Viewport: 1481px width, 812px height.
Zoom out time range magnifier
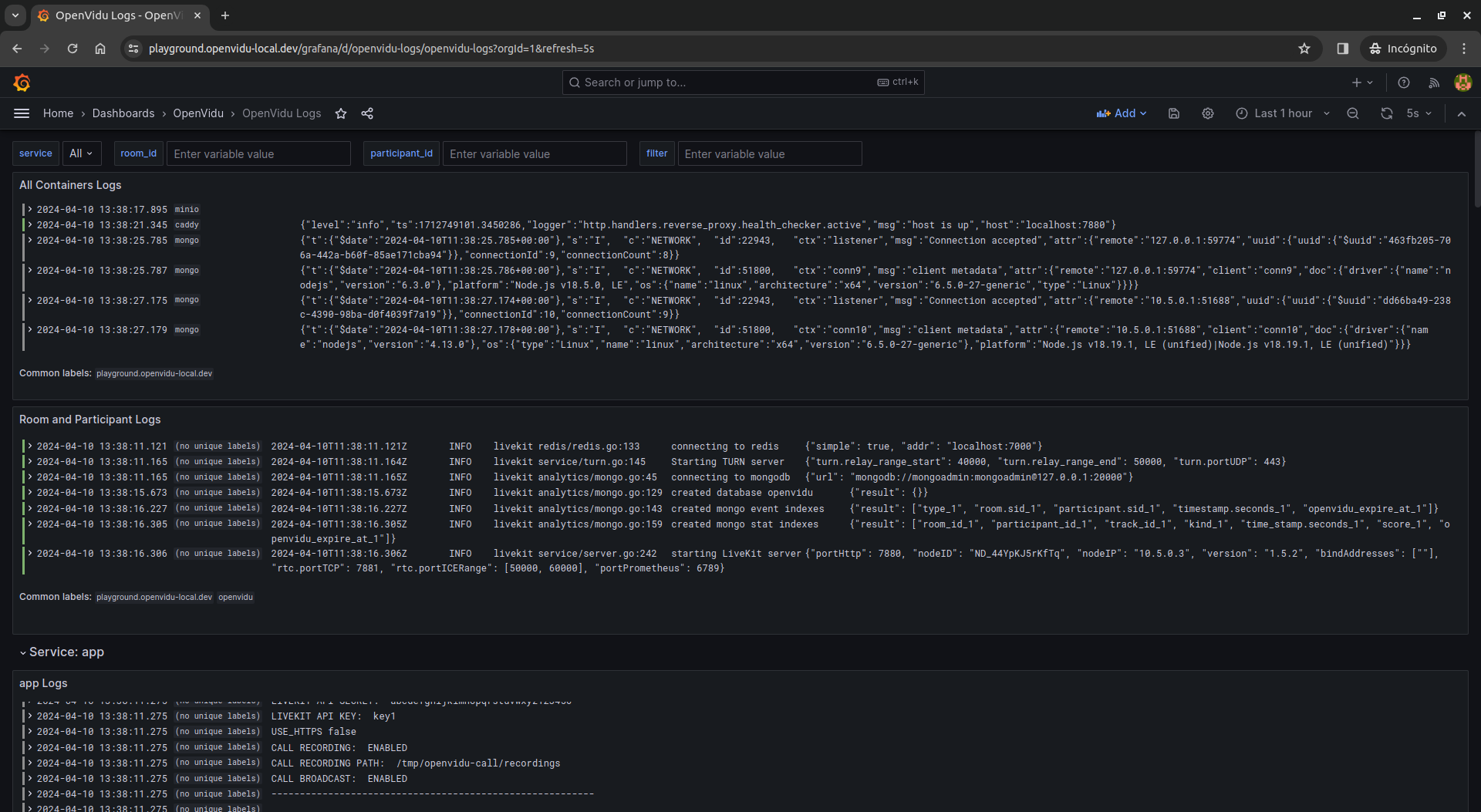click(x=1353, y=113)
